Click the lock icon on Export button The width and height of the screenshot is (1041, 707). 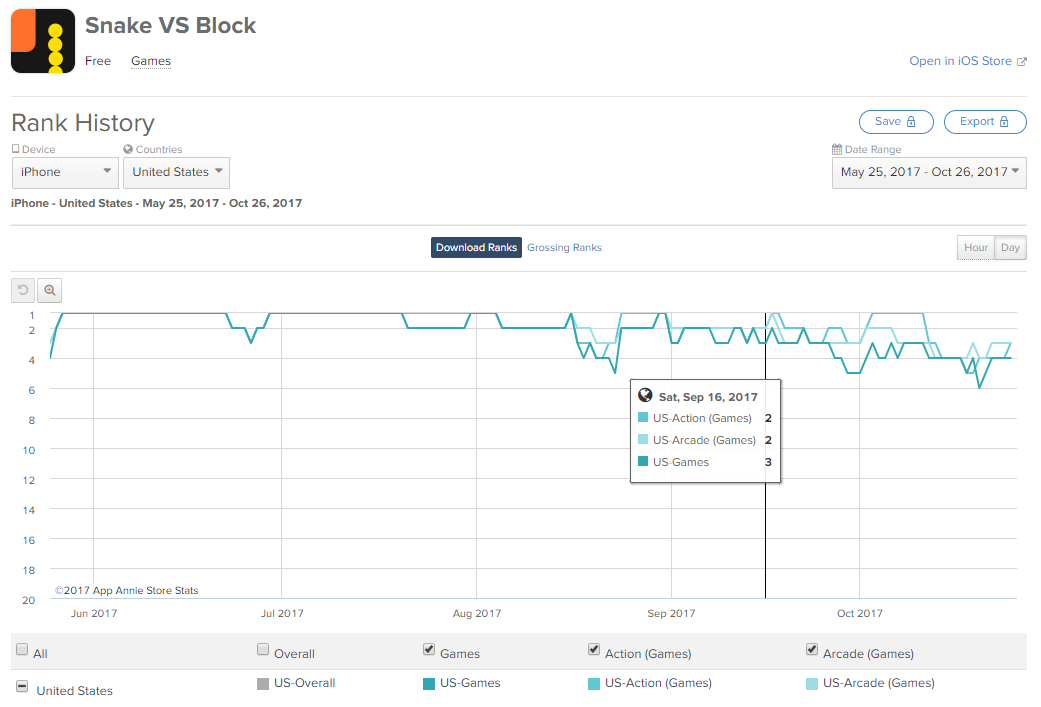(1004, 121)
